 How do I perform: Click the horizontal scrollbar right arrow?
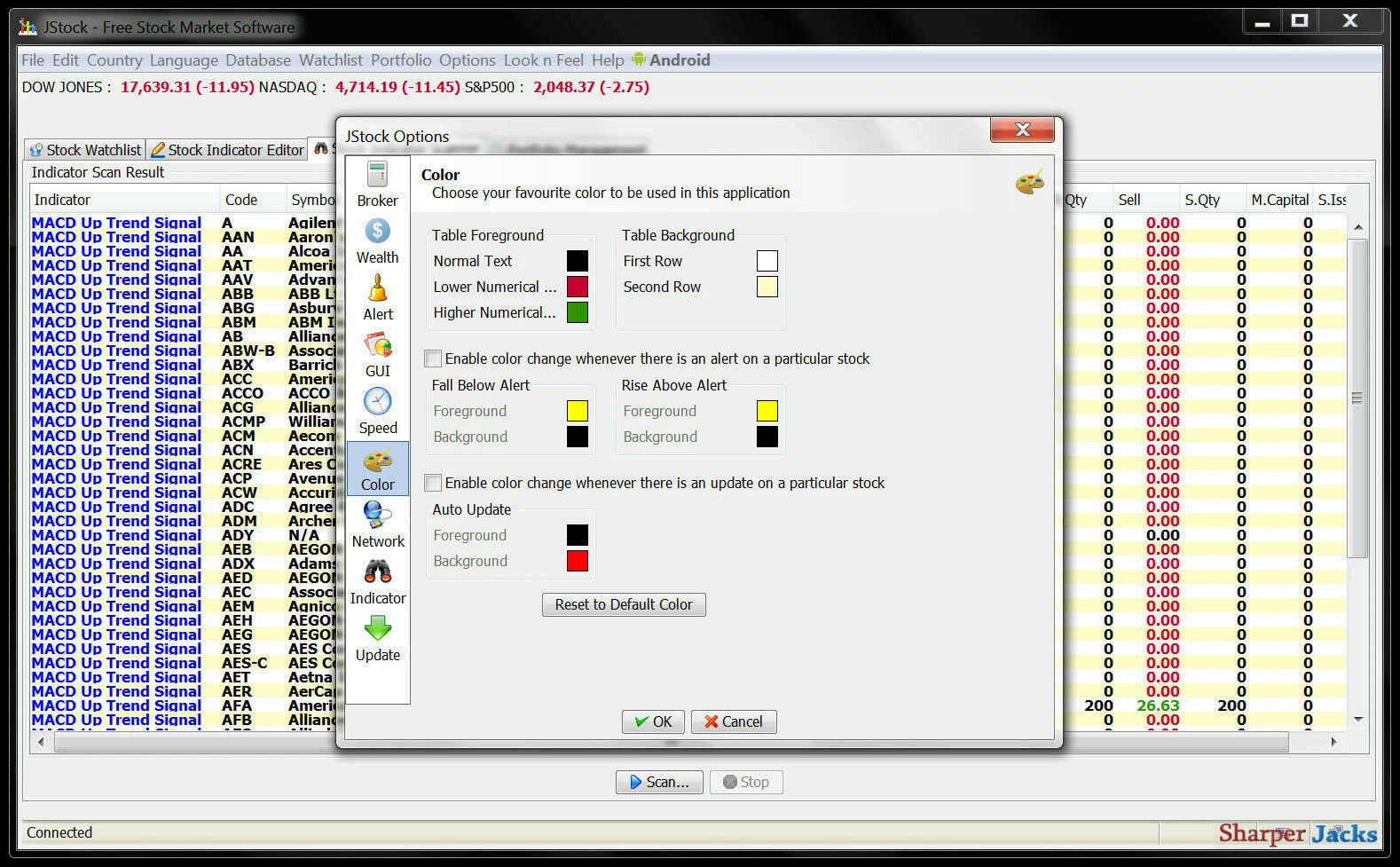coord(1333,741)
